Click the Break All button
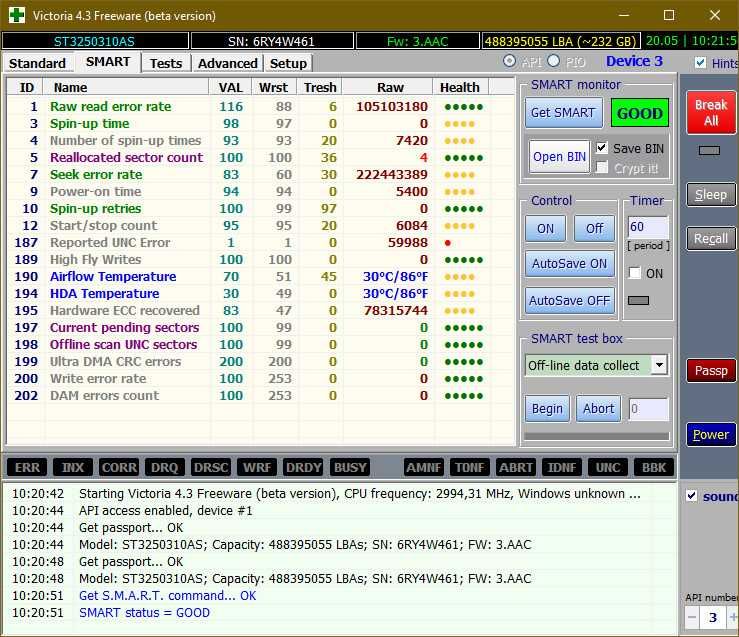The image size is (739, 637). click(x=711, y=112)
